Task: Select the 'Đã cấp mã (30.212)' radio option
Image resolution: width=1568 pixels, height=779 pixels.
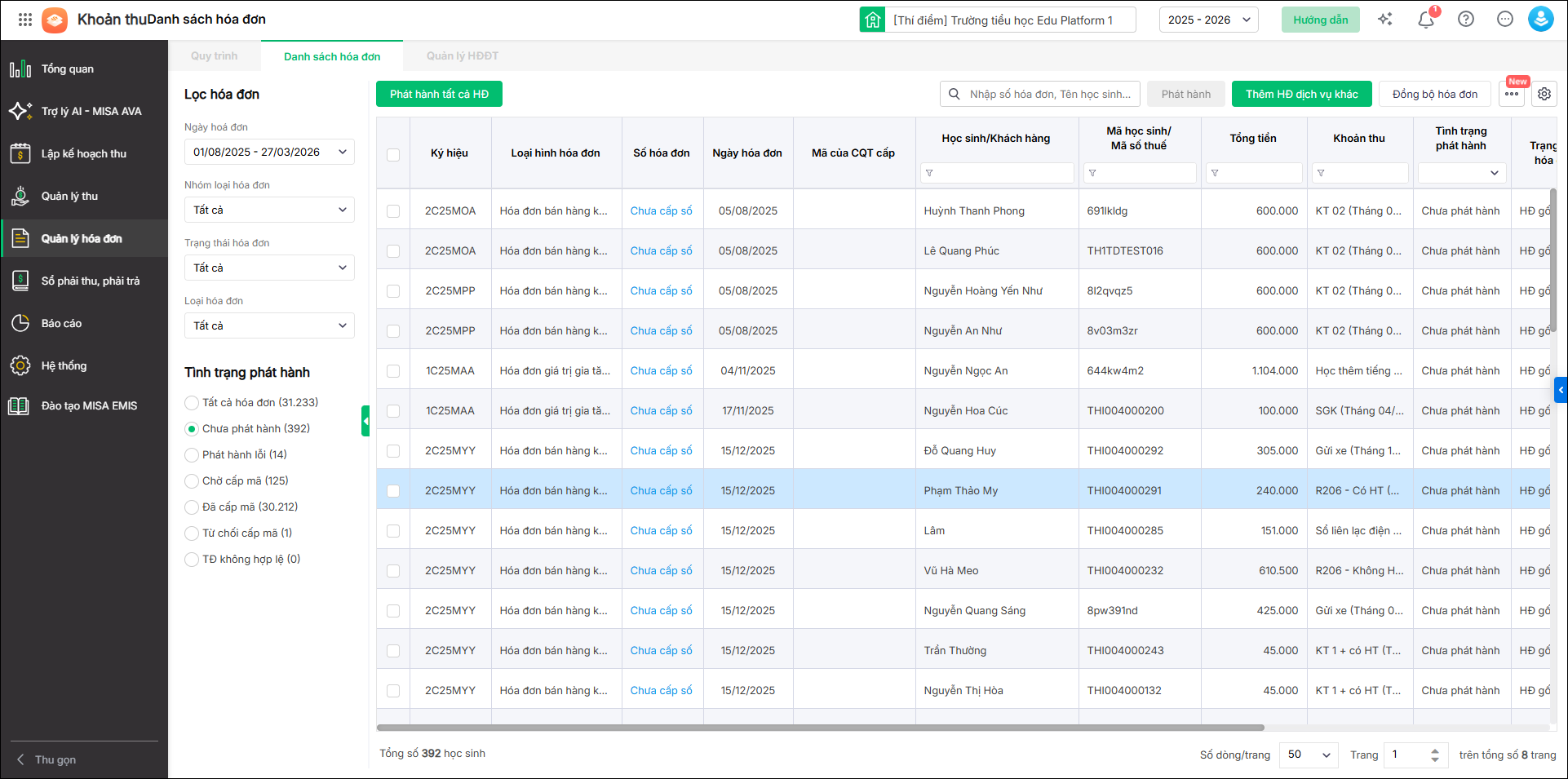Action: point(192,507)
